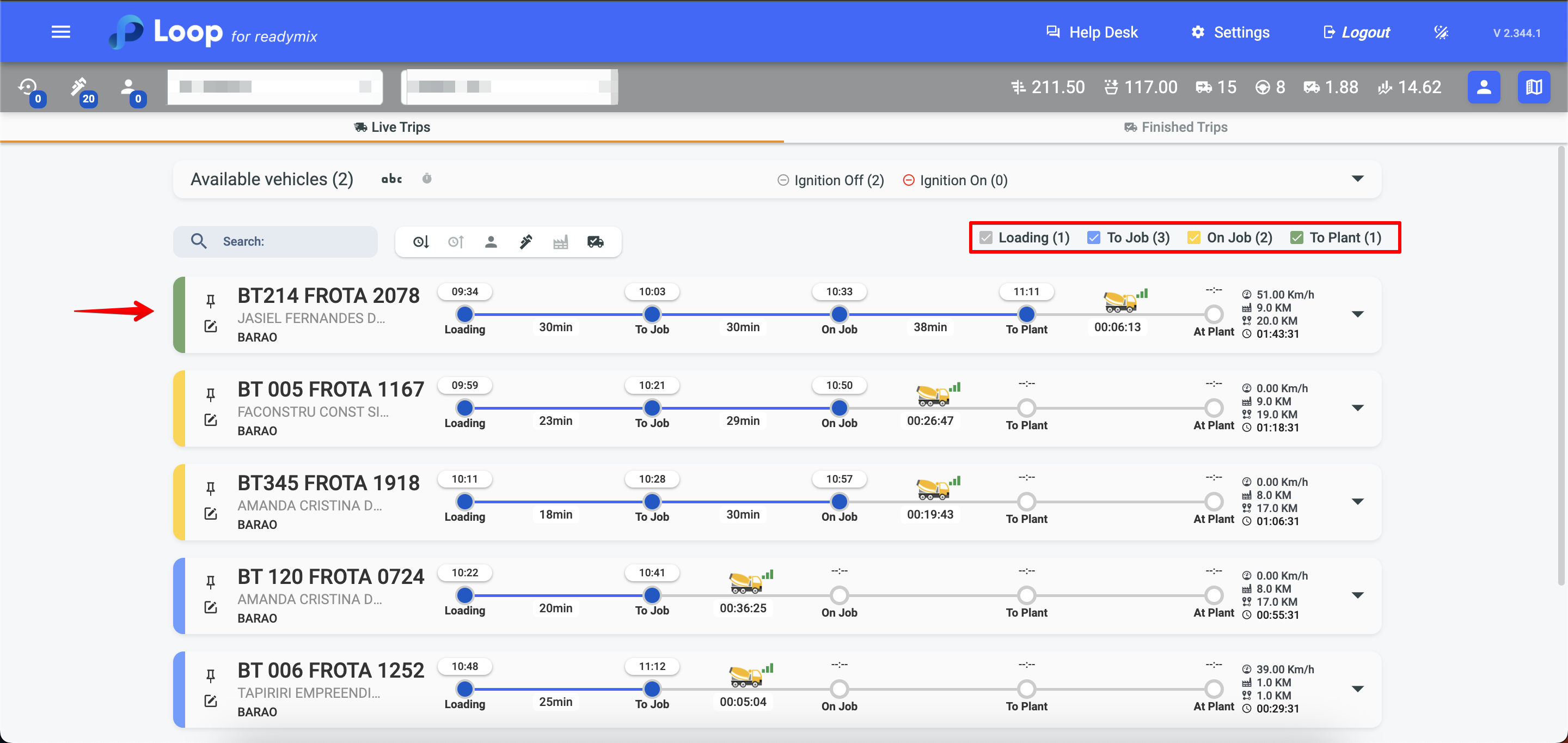Click the Search input field
The height and width of the screenshot is (743, 1568).
click(x=292, y=242)
